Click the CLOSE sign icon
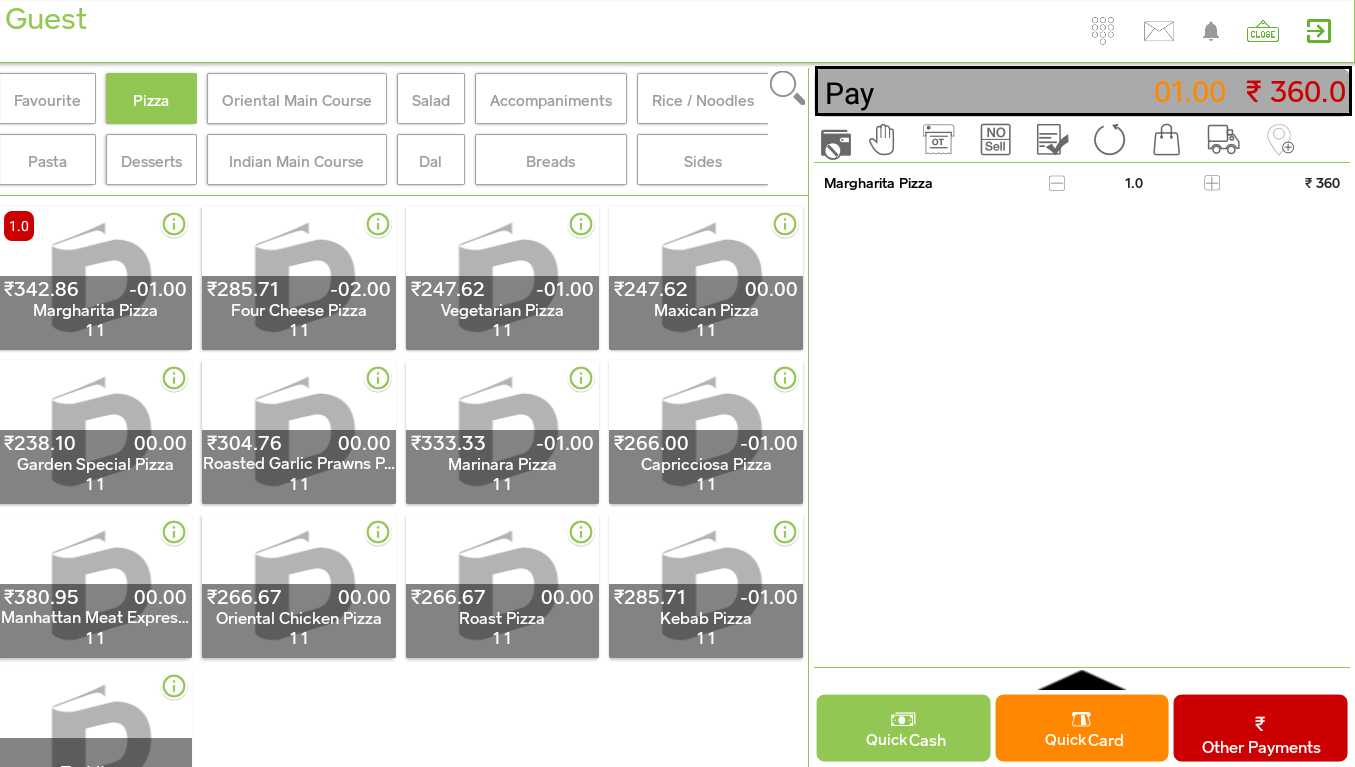 tap(1263, 31)
